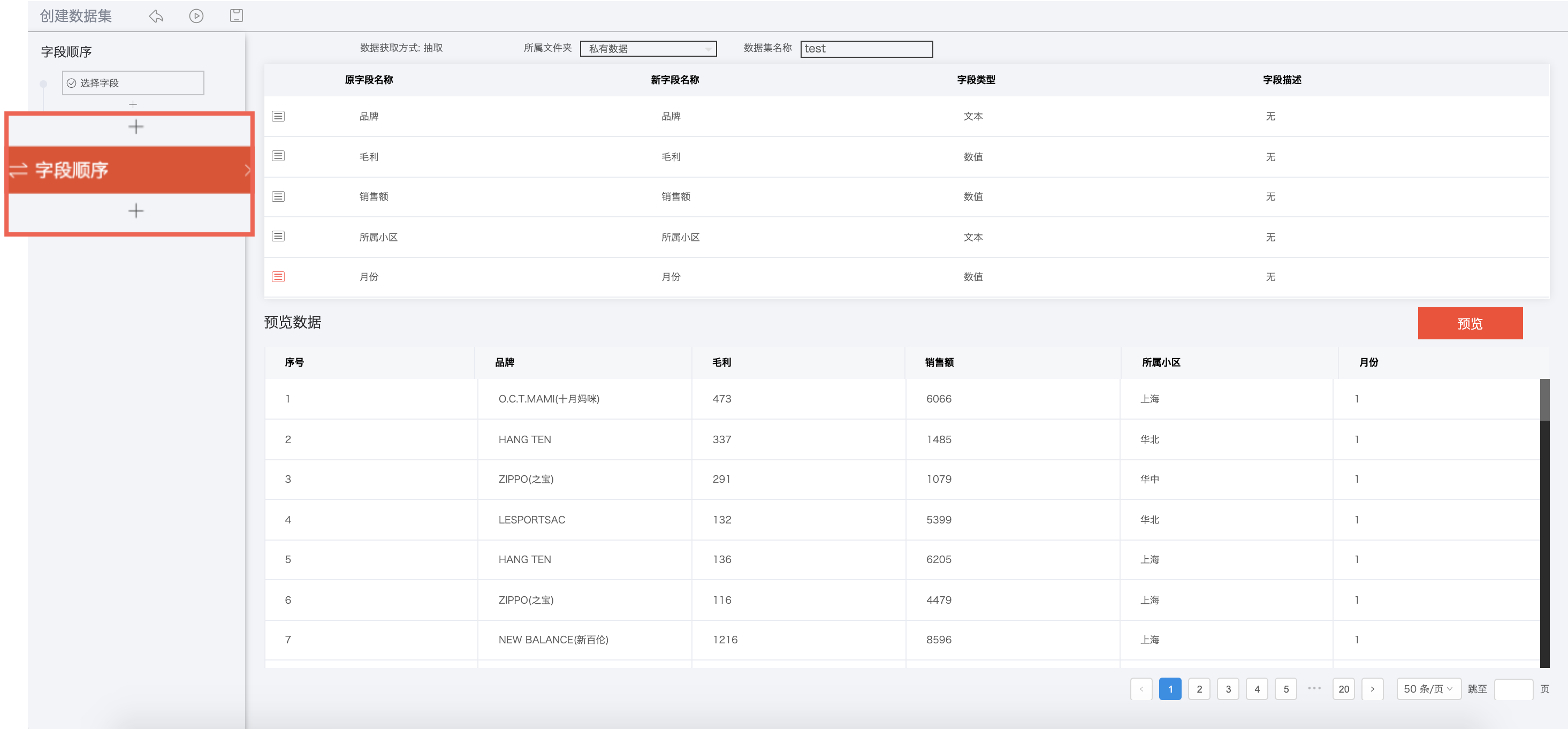Click the 月份 preview column header
1568x729 pixels.
coord(1368,362)
